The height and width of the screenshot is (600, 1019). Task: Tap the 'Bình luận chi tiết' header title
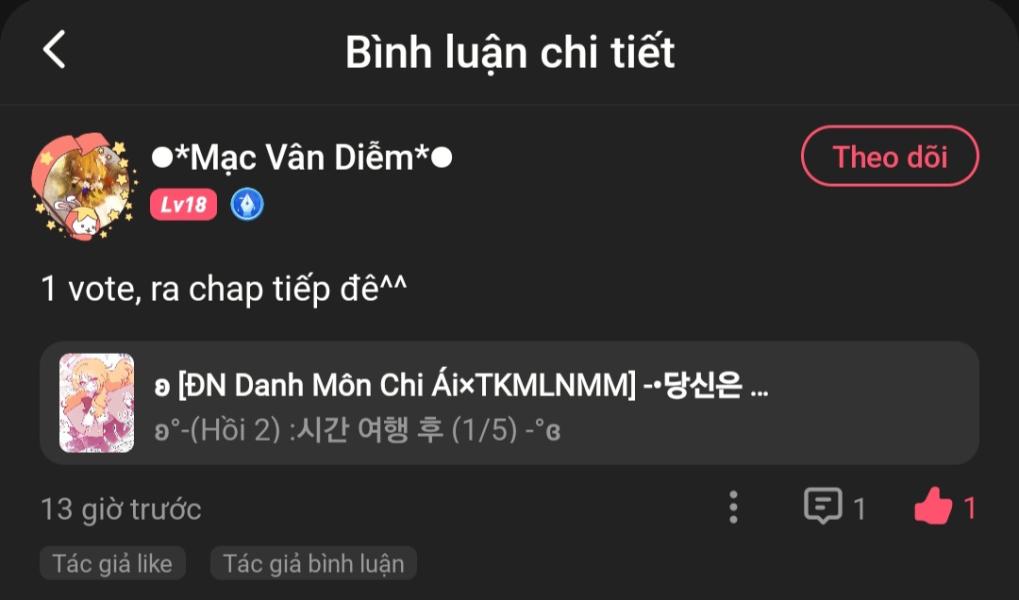tap(510, 52)
